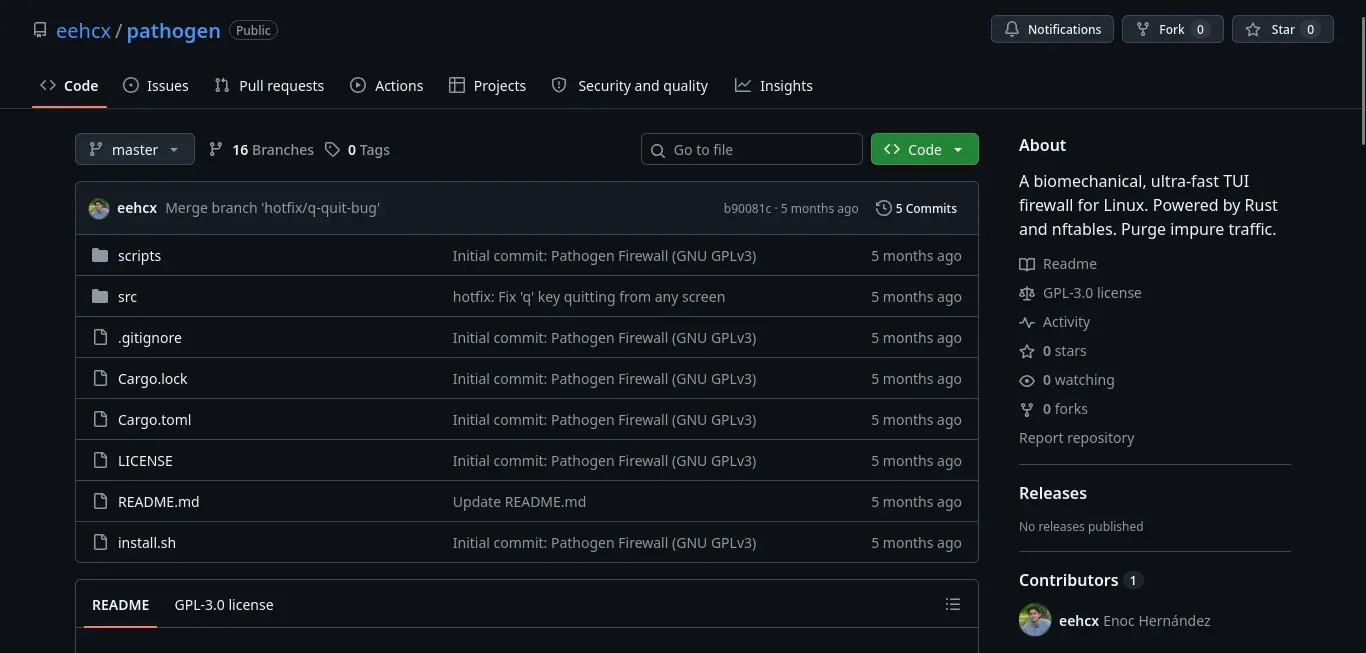Select the README tab in file viewer
1366x653 pixels.
pyautogui.click(x=121, y=605)
